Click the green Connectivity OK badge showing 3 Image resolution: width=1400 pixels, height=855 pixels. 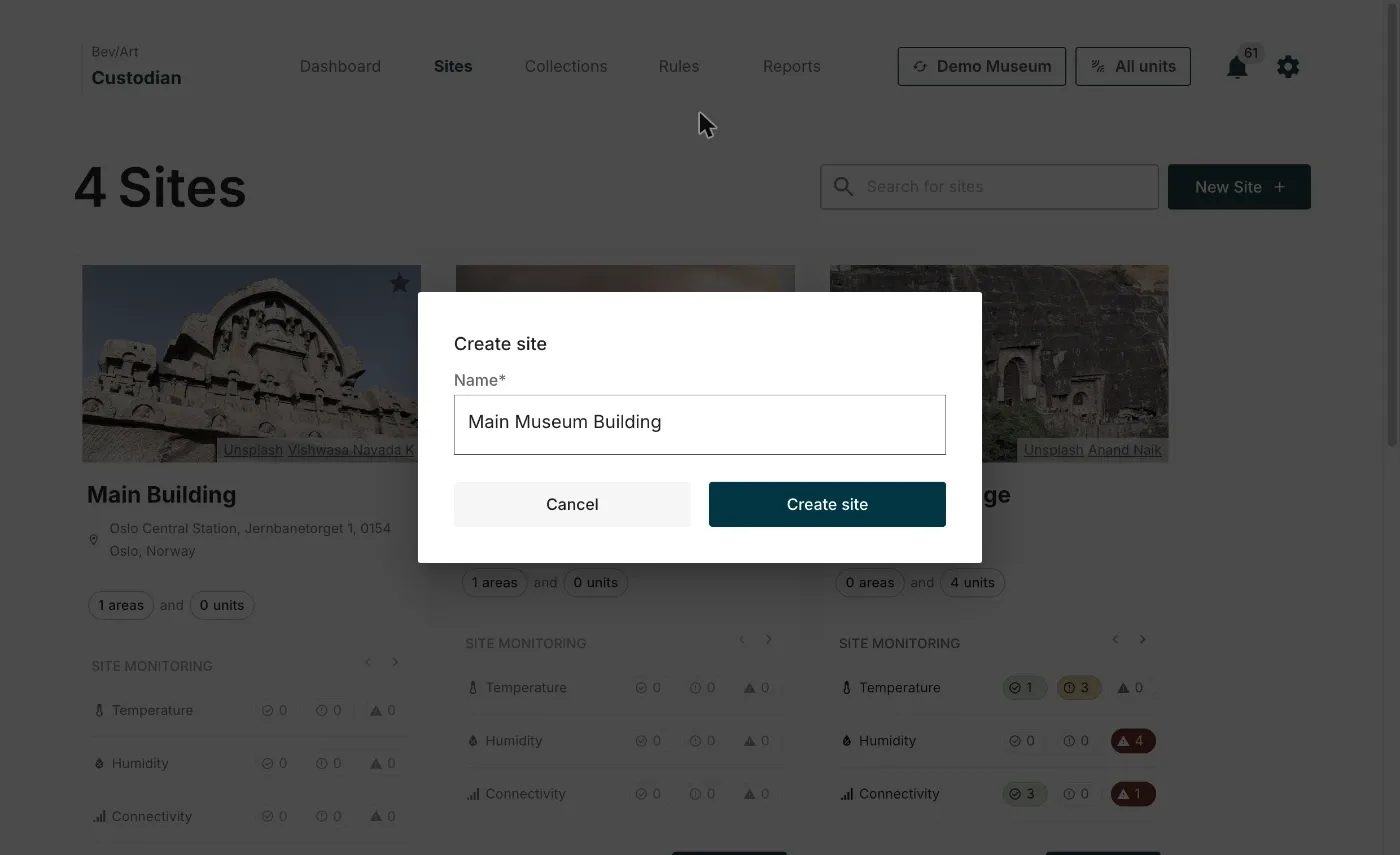point(1025,794)
